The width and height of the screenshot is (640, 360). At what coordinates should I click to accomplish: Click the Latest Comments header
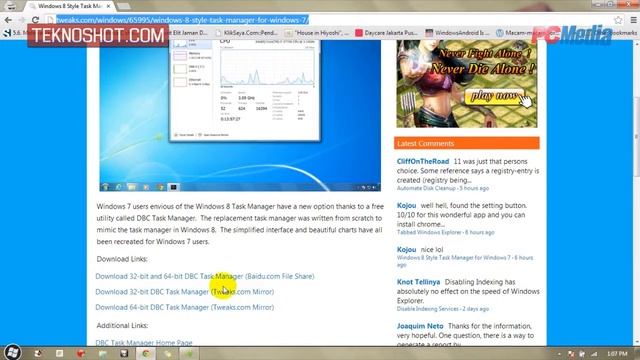(467, 143)
